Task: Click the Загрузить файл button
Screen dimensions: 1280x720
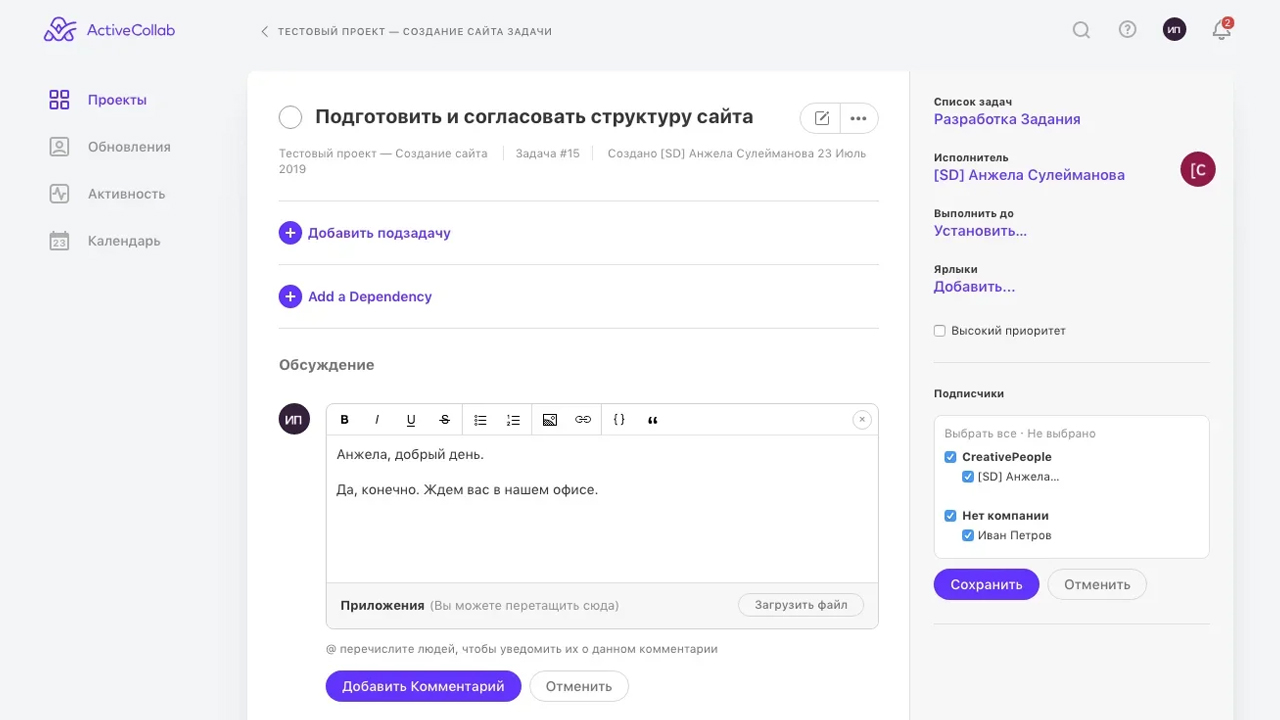Action: [800, 605]
